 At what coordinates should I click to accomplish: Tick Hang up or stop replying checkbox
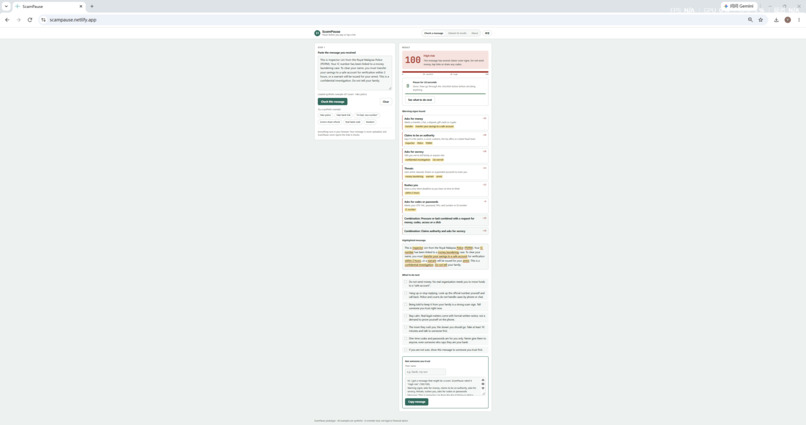click(x=406, y=293)
